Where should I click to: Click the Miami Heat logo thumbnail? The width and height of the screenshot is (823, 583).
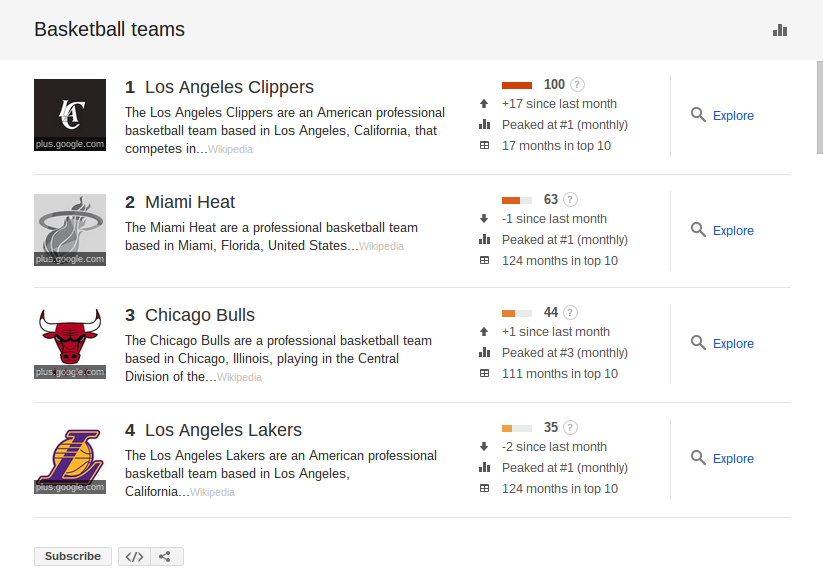(70, 230)
